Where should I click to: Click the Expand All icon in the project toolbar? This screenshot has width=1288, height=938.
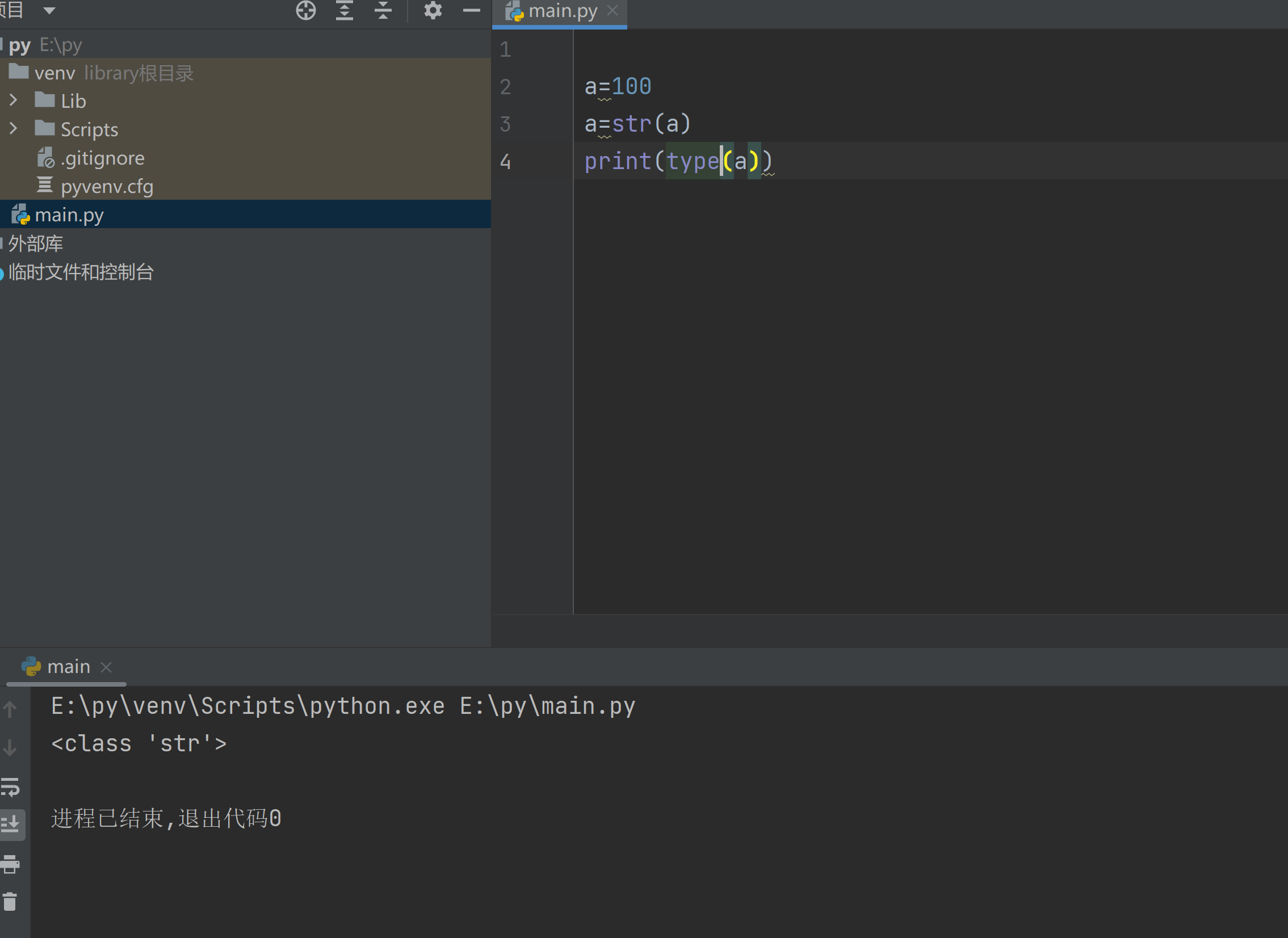[344, 10]
